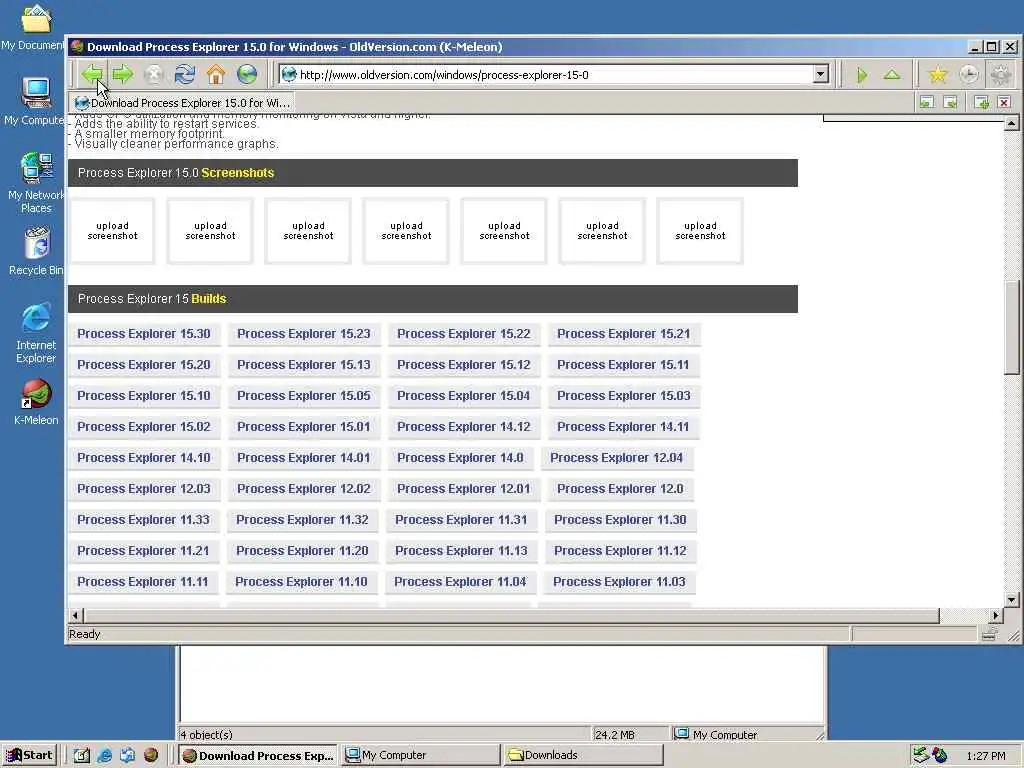Click the Ready status bar text
Image resolution: width=1024 pixels, height=768 pixels.
pyautogui.click(x=84, y=634)
